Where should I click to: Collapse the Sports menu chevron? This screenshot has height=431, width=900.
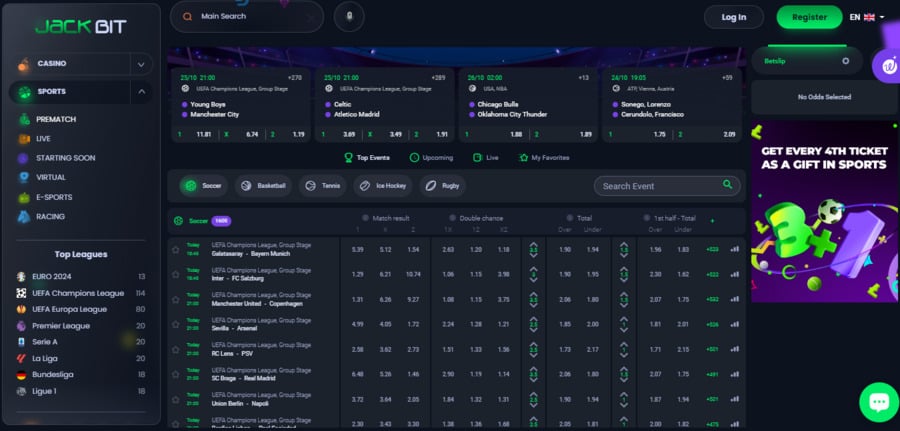coord(141,92)
